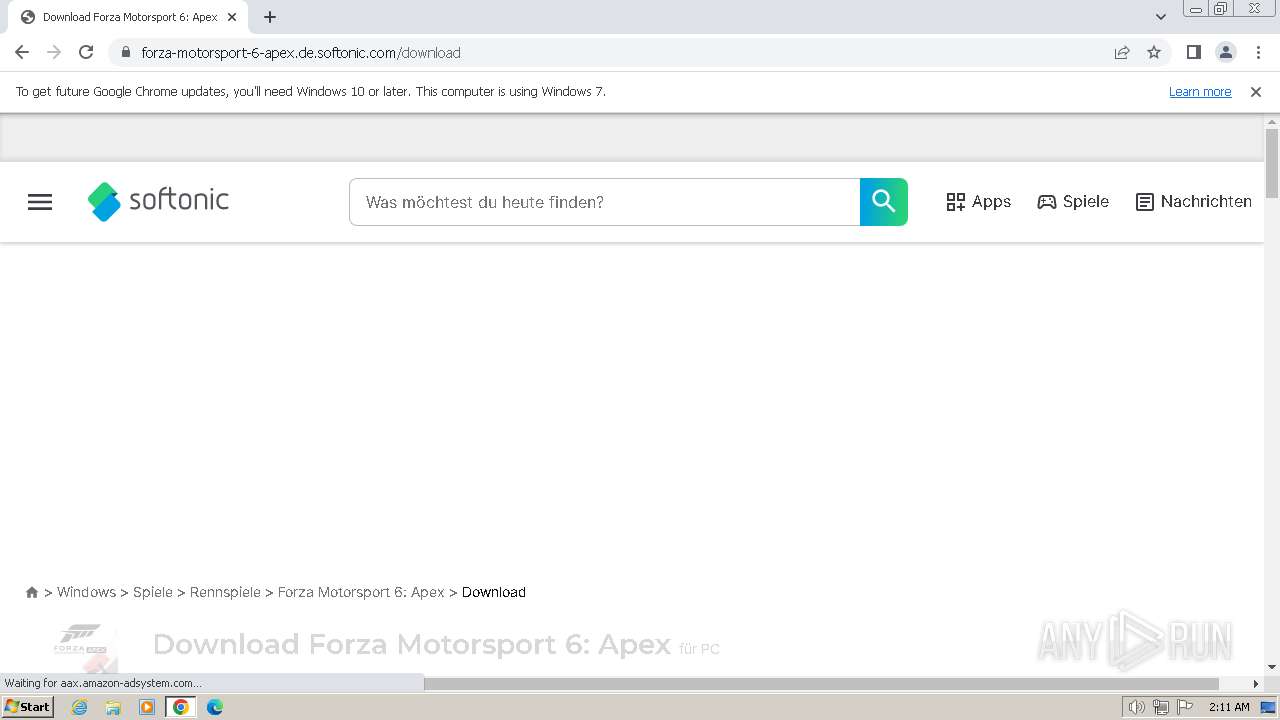Switch to Chrome in the taskbar
The image size is (1280, 720).
[x=181, y=707]
